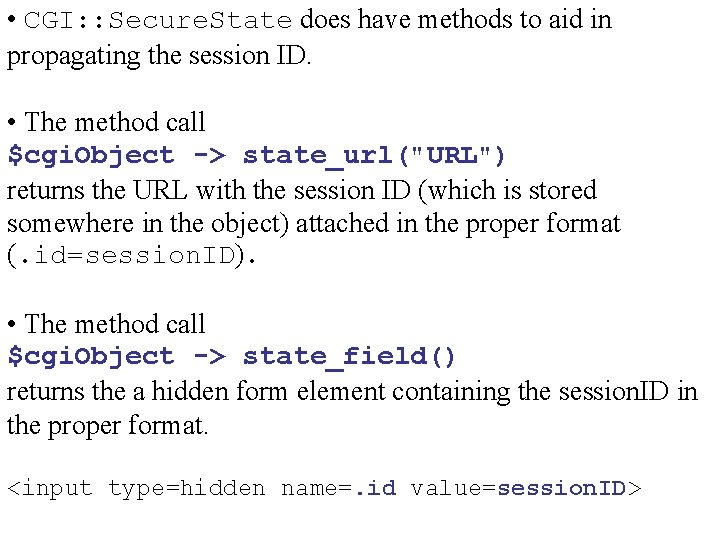Image resolution: width=720 pixels, height=540 pixels.
Task: Click 'the proper format.' closing line
Action: tap(107, 426)
